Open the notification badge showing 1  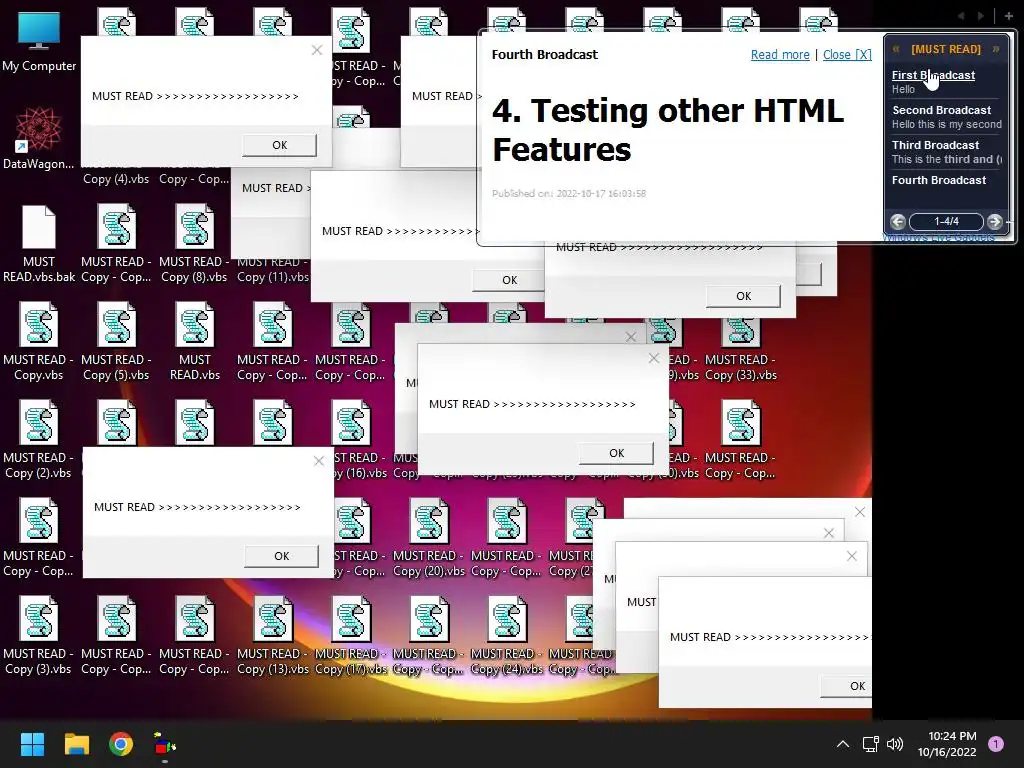click(x=995, y=744)
